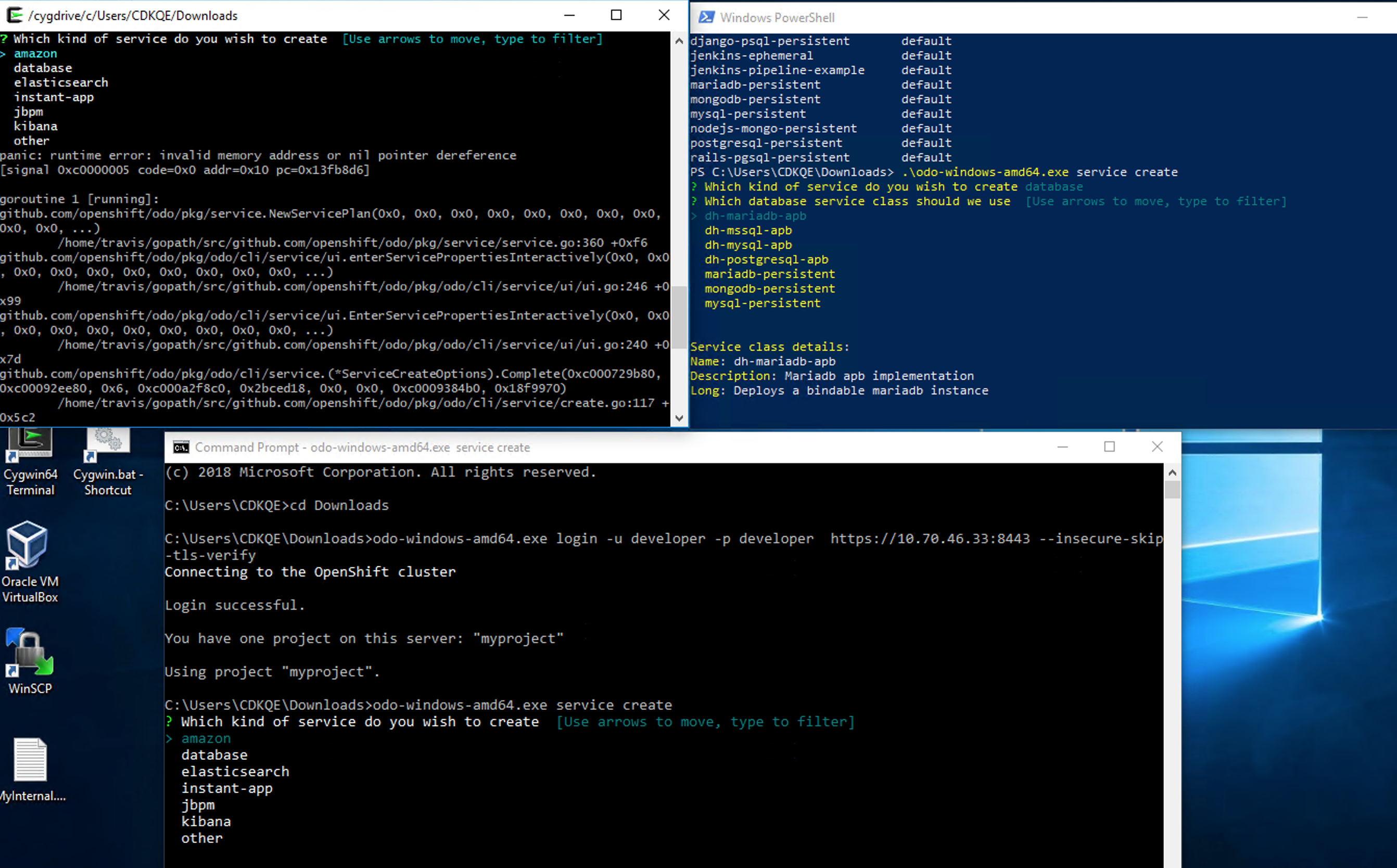Click 'dh-postgresql-apb' entry in PowerShell
1397x868 pixels.
[x=766, y=260]
